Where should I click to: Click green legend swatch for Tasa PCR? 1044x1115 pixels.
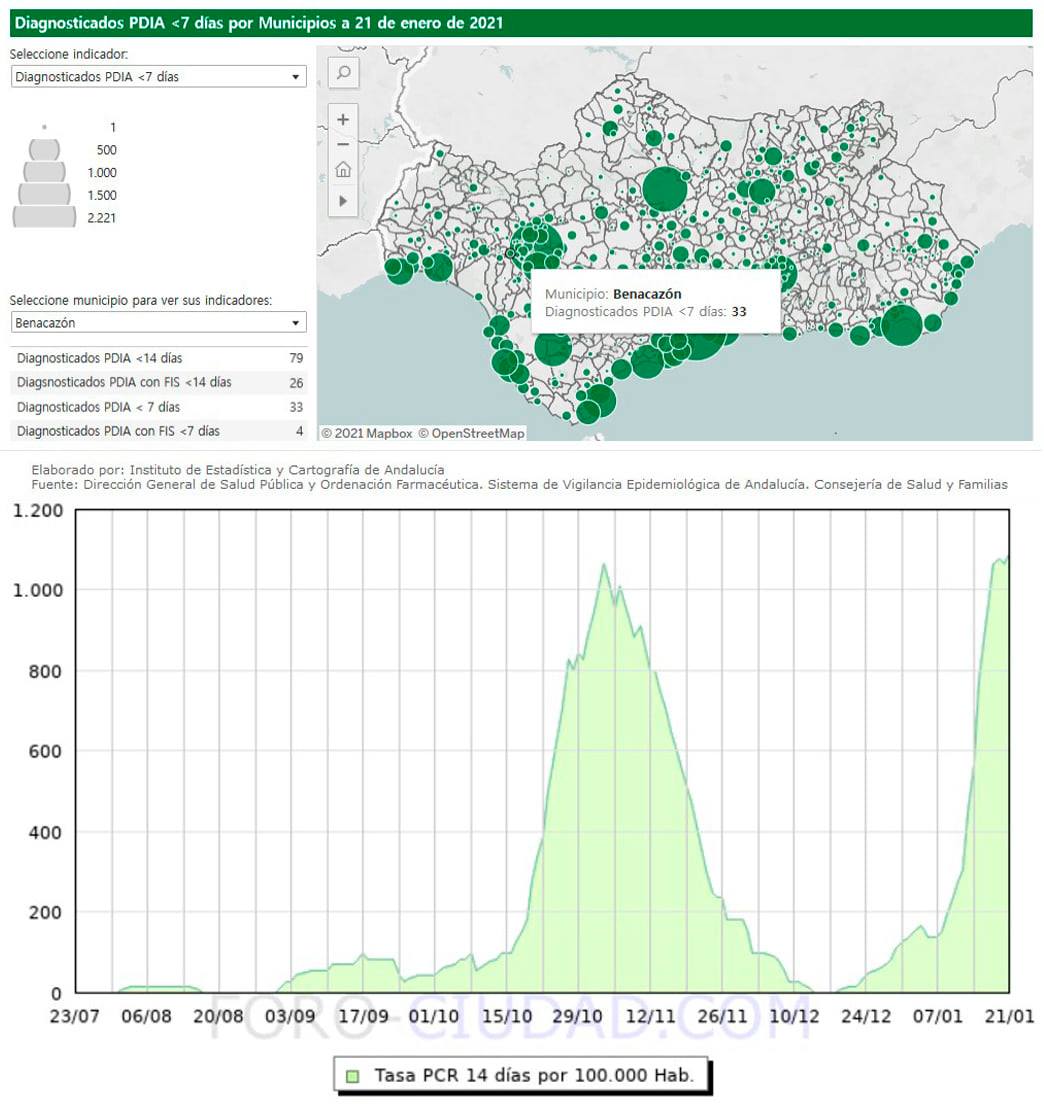(352, 1076)
